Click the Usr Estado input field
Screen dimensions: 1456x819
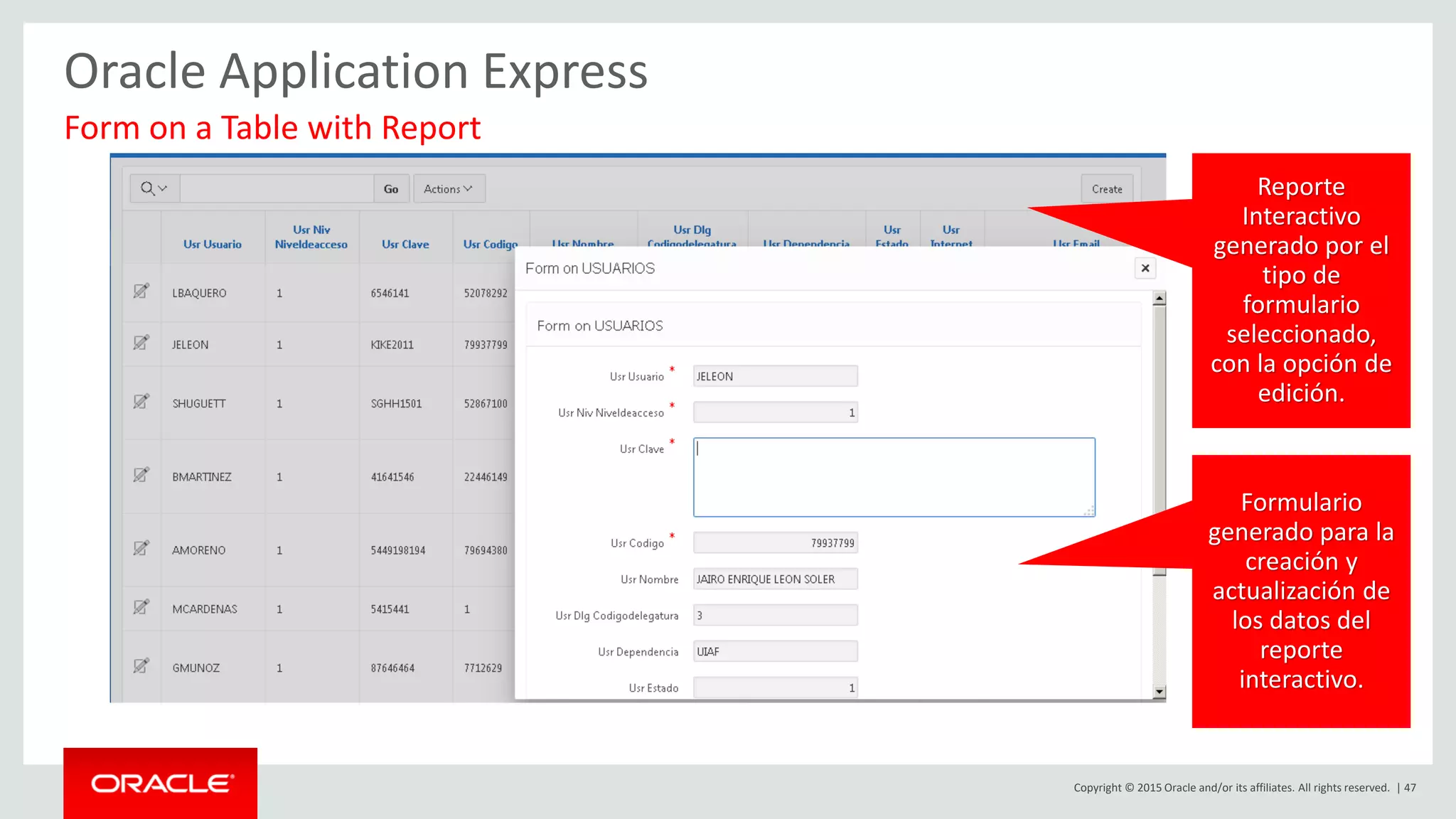pos(776,687)
